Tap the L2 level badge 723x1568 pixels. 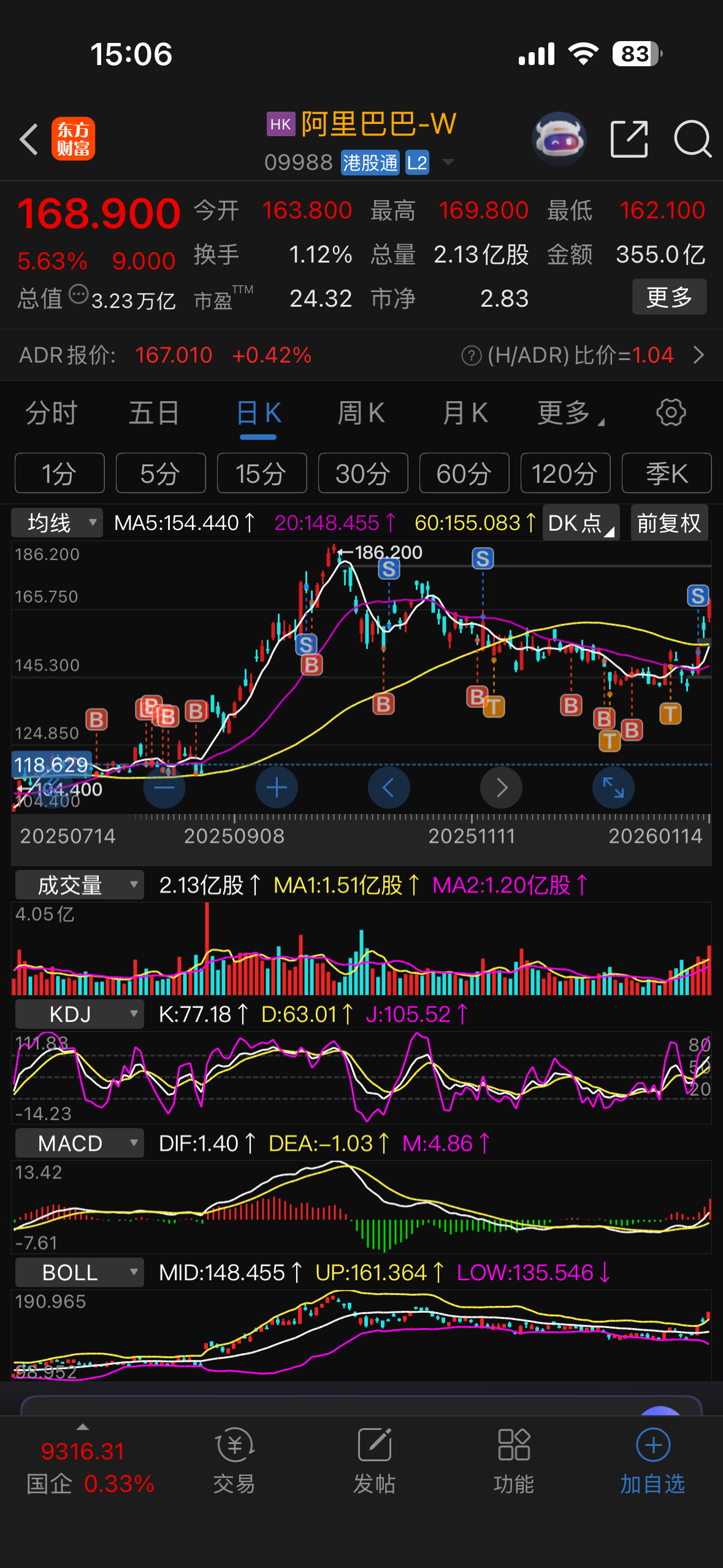pyautogui.click(x=417, y=163)
